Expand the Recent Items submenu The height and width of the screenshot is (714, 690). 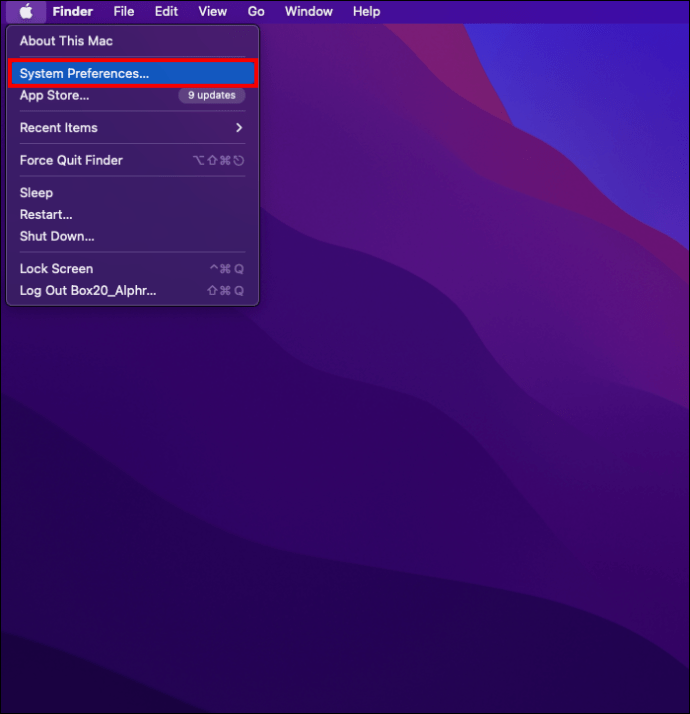(x=133, y=128)
